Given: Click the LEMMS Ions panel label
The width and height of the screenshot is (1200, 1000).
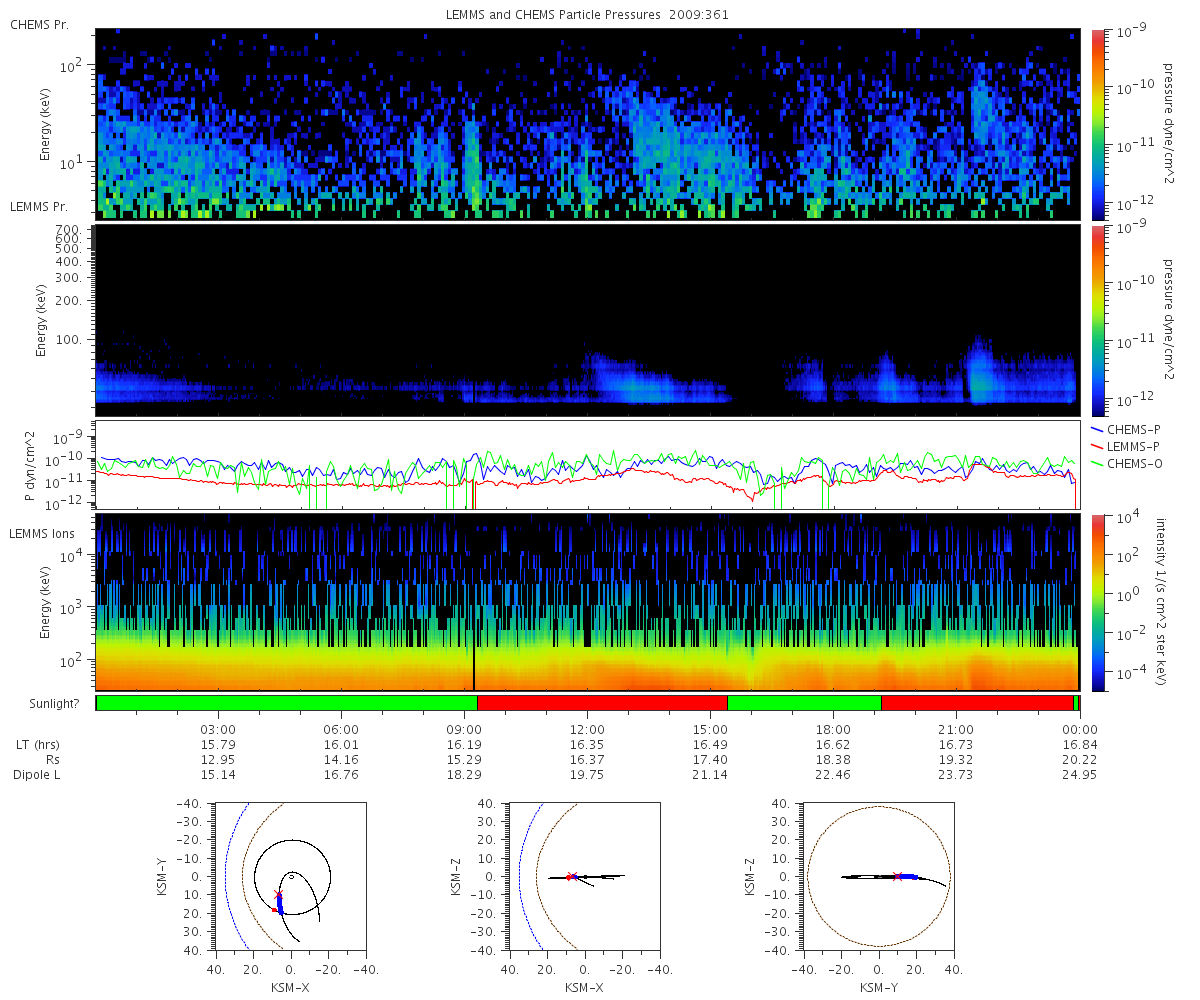Looking at the screenshot, I should point(43,535).
